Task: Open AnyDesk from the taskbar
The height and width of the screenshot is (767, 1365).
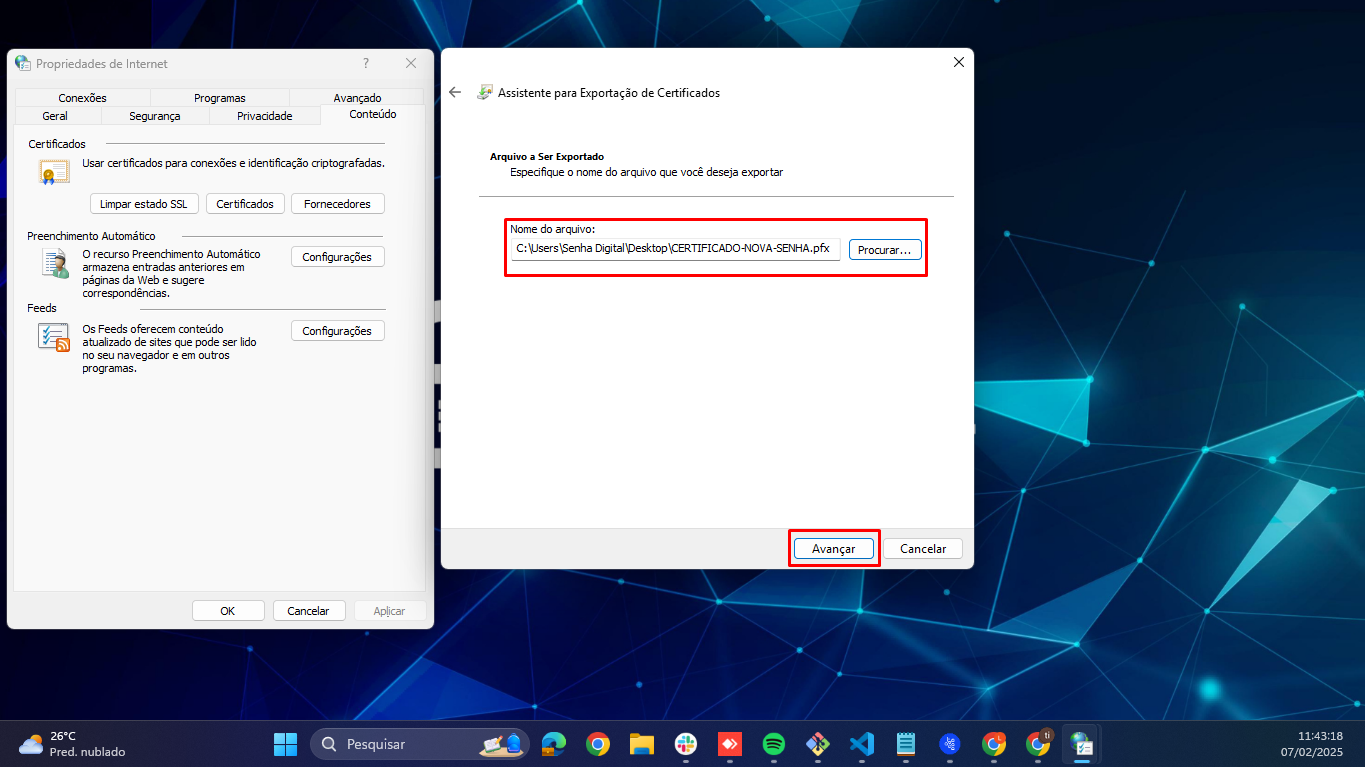Action: coord(729,744)
